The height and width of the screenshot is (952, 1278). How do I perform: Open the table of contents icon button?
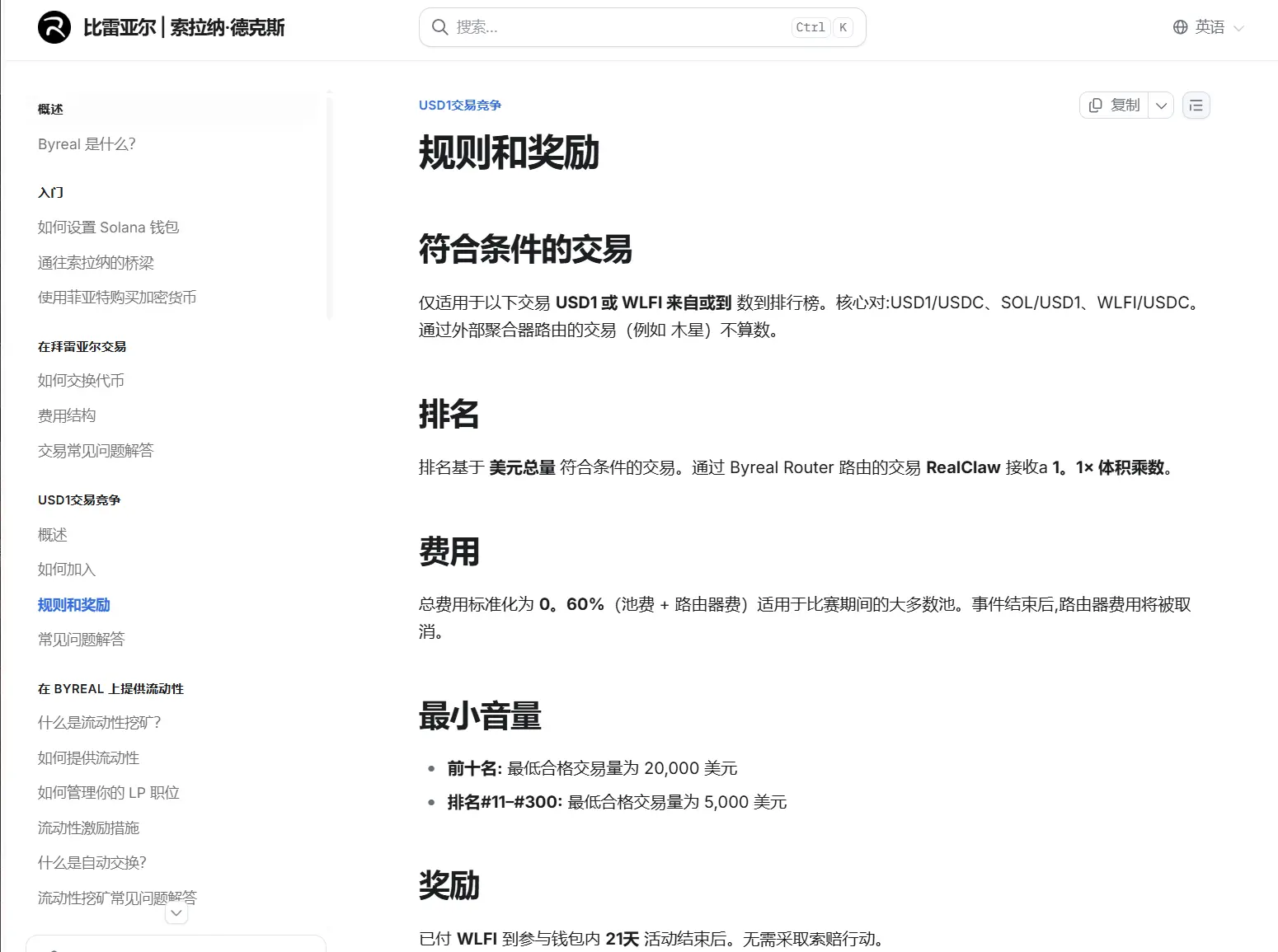(1196, 106)
